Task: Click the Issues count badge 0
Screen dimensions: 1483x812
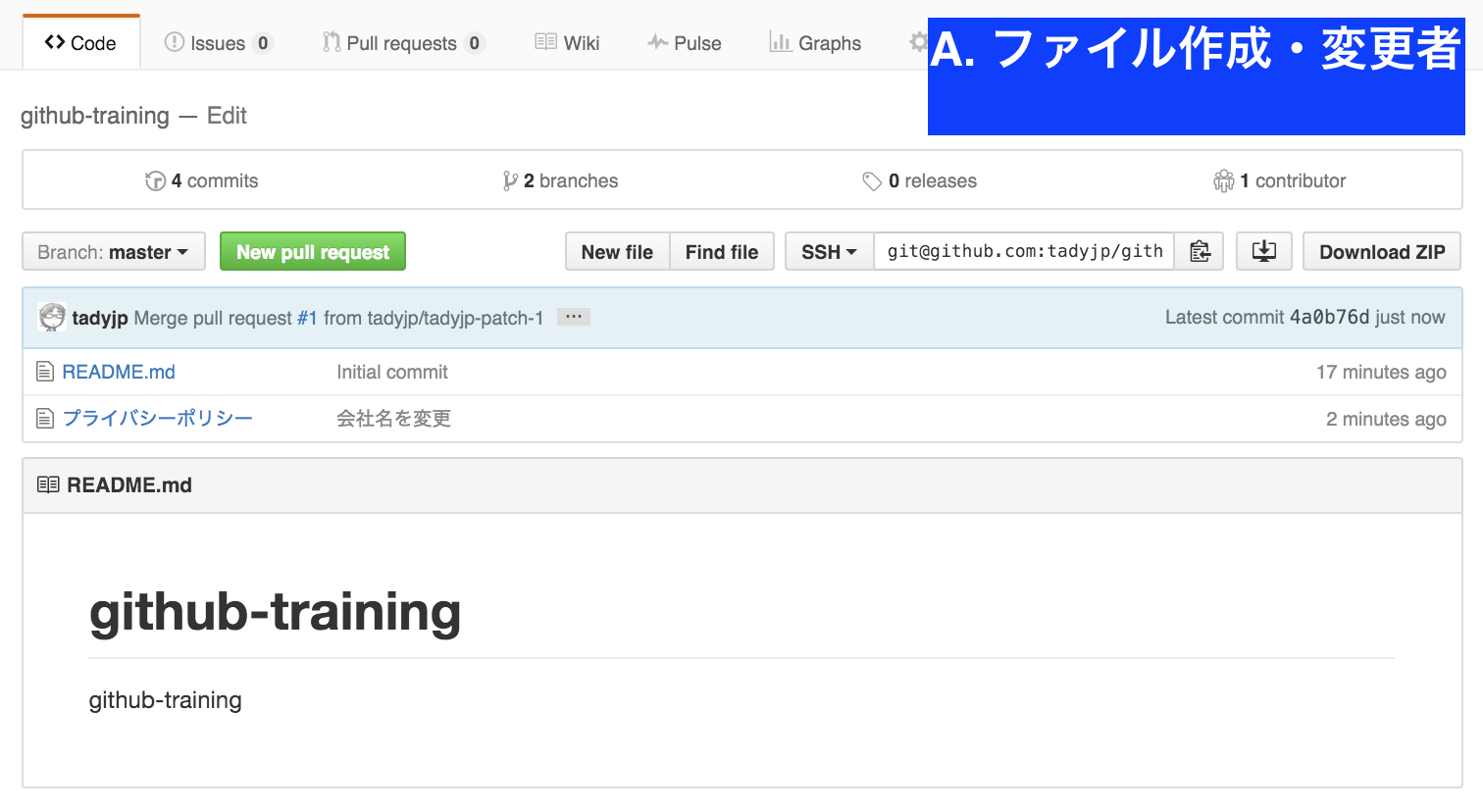Action: point(263,43)
